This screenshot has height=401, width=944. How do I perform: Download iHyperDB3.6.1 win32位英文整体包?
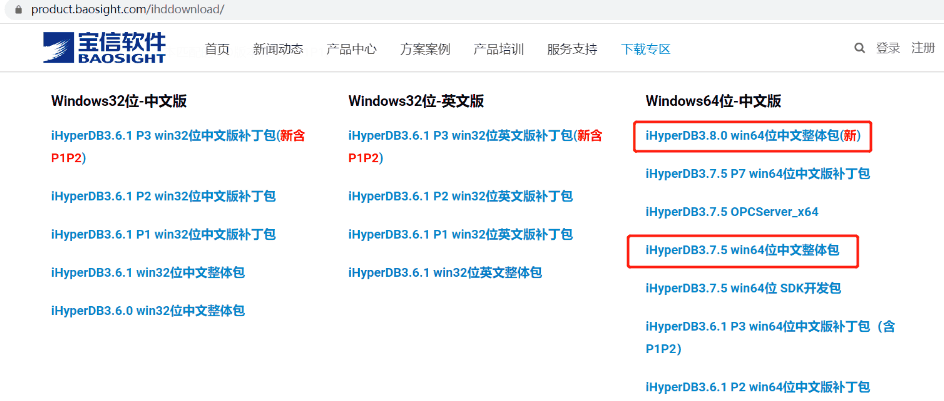point(445,273)
